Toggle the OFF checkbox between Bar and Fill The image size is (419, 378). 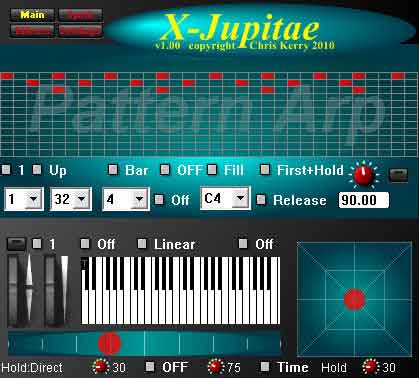[x=165, y=170]
